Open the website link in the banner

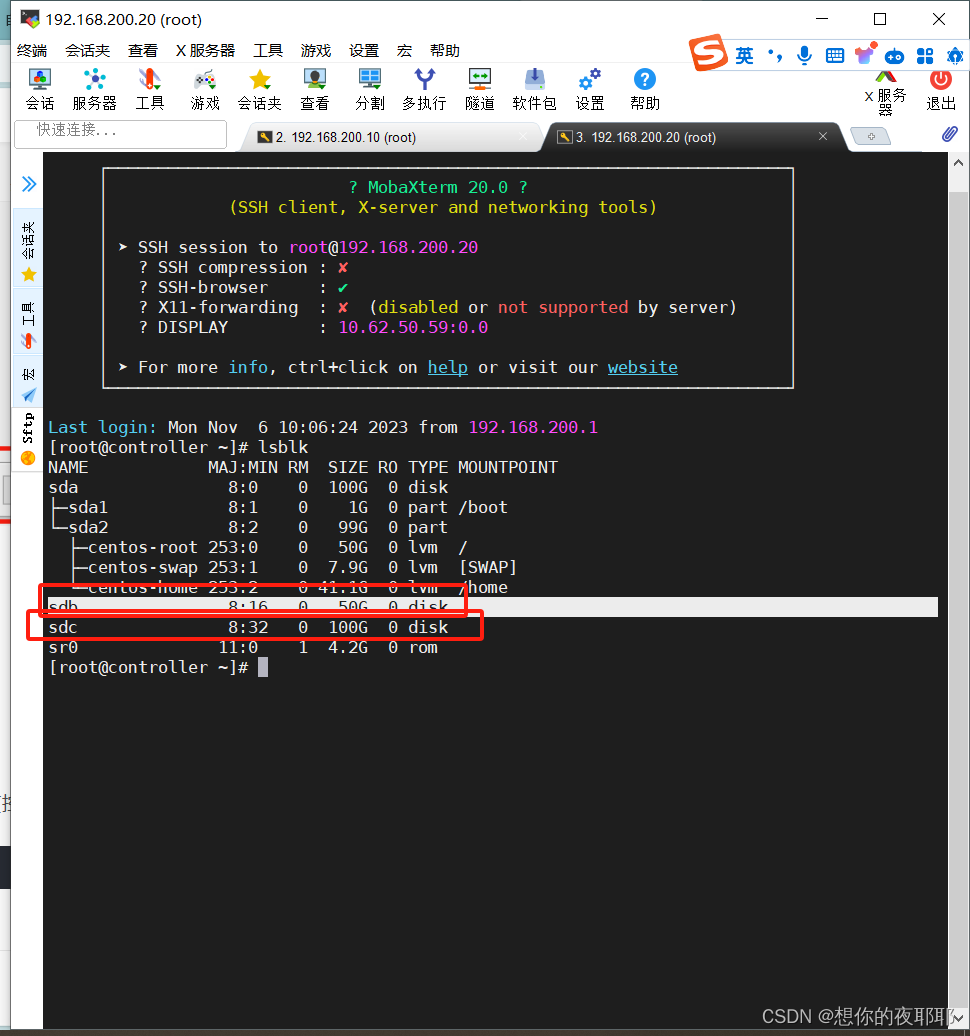pos(642,367)
